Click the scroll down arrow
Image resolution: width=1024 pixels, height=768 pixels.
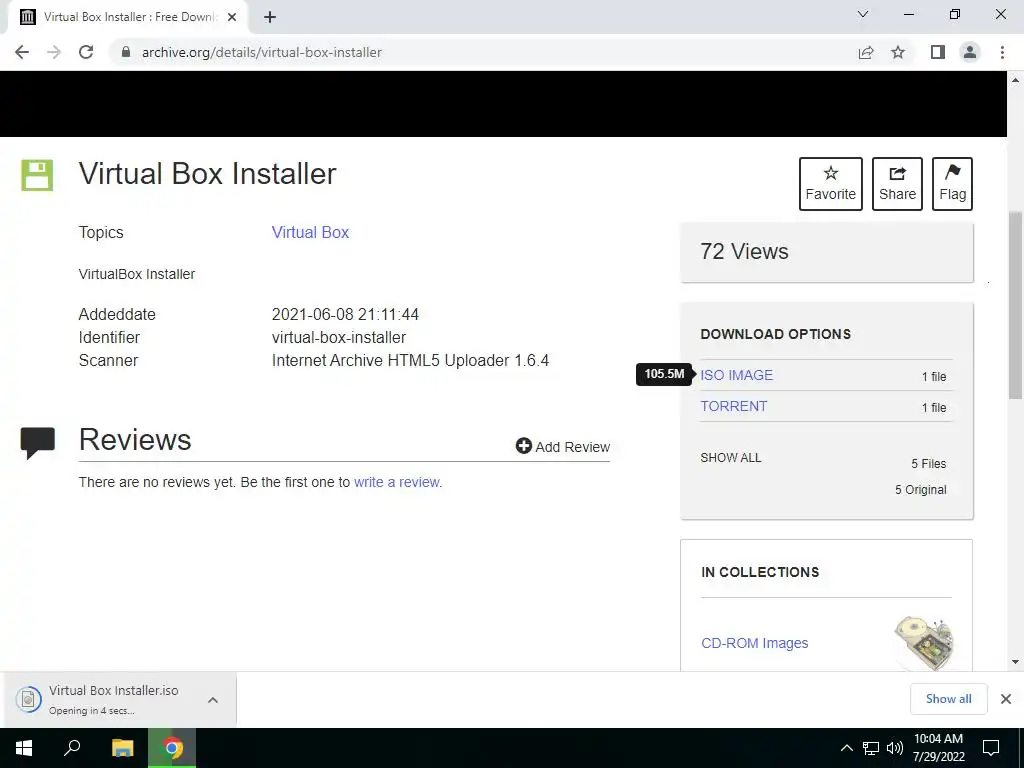[1015, 662]
